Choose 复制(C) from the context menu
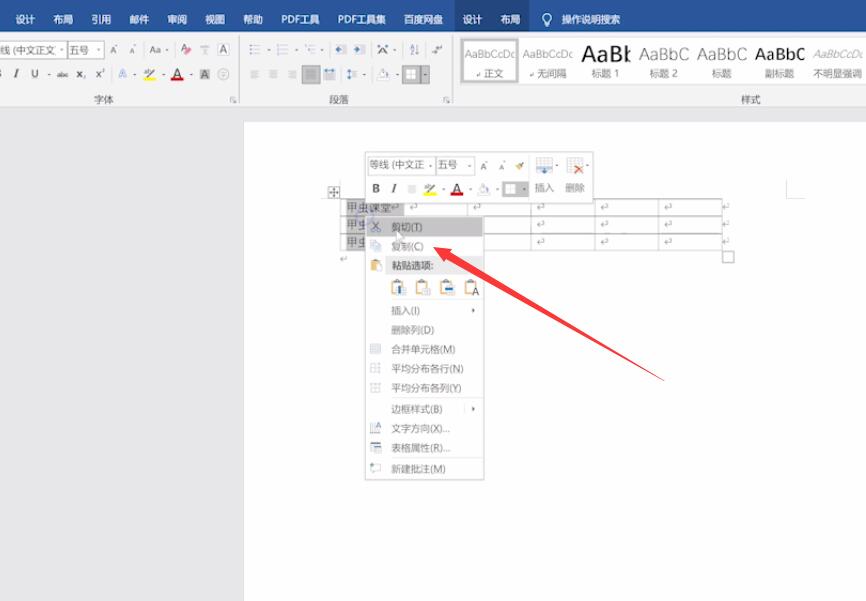This screenshot has width=866, height=601. pyautogui.click(x=407, y=246)
